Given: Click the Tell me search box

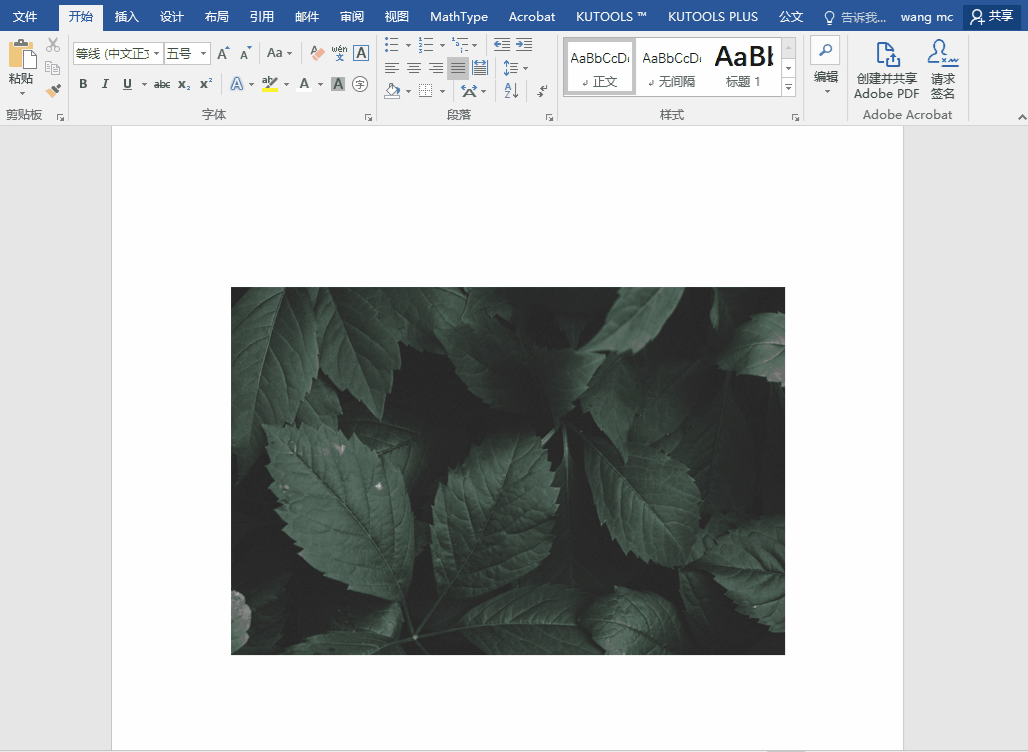Looking at the screenshot, I should pos(855,17).
